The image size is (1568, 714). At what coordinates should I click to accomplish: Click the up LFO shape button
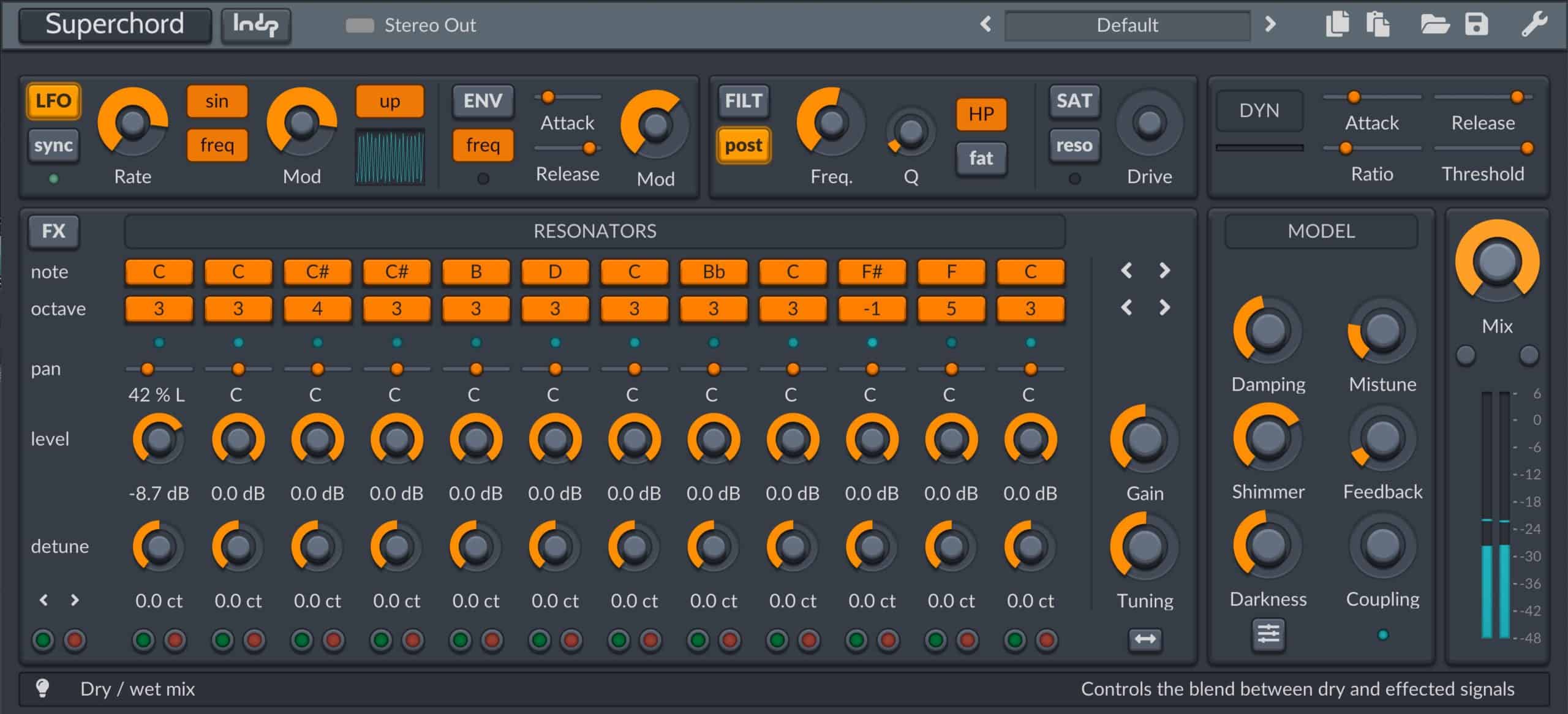point(390,101)
